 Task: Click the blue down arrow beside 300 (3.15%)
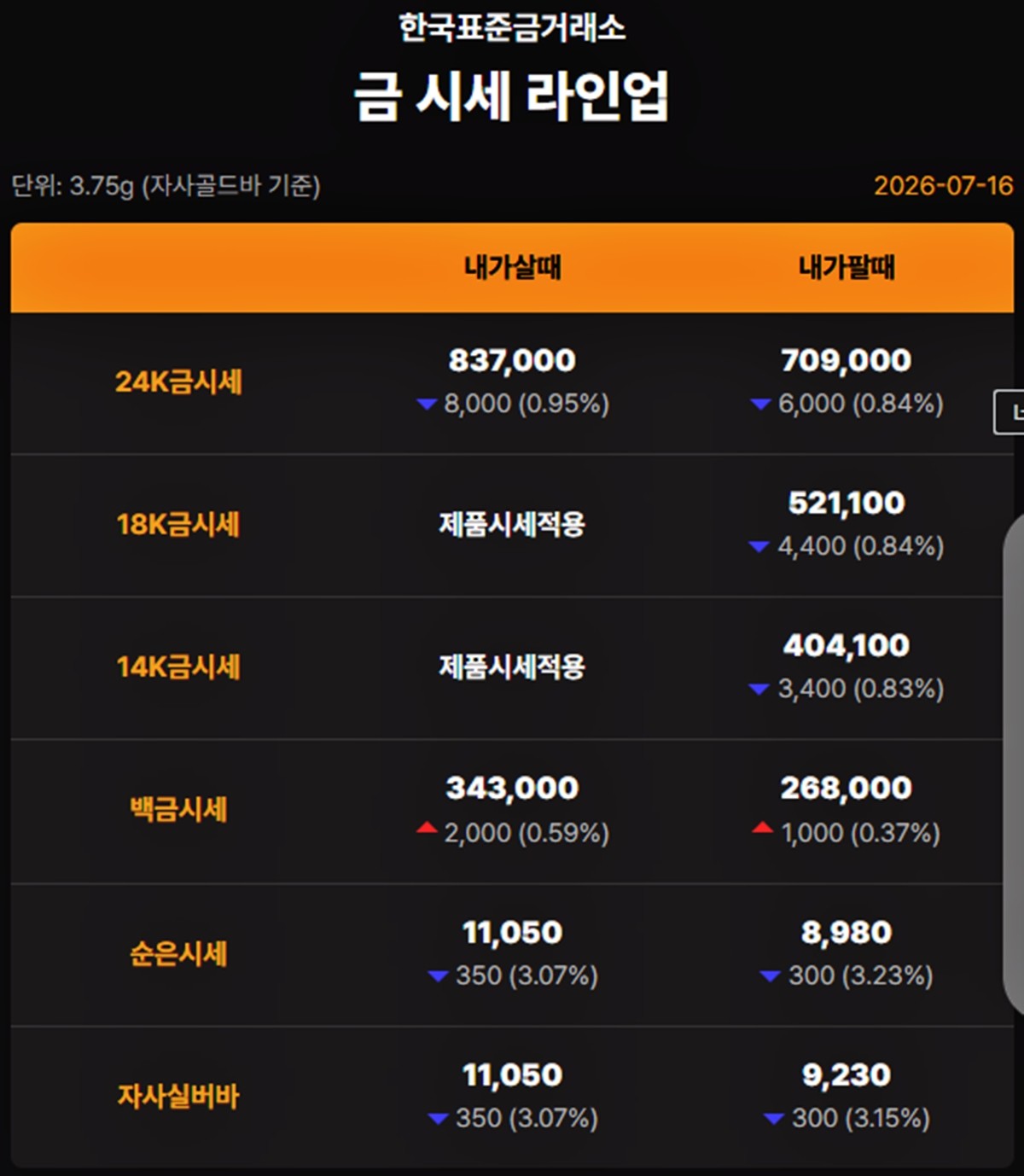pyautogui.click(x=774, y=1119)
